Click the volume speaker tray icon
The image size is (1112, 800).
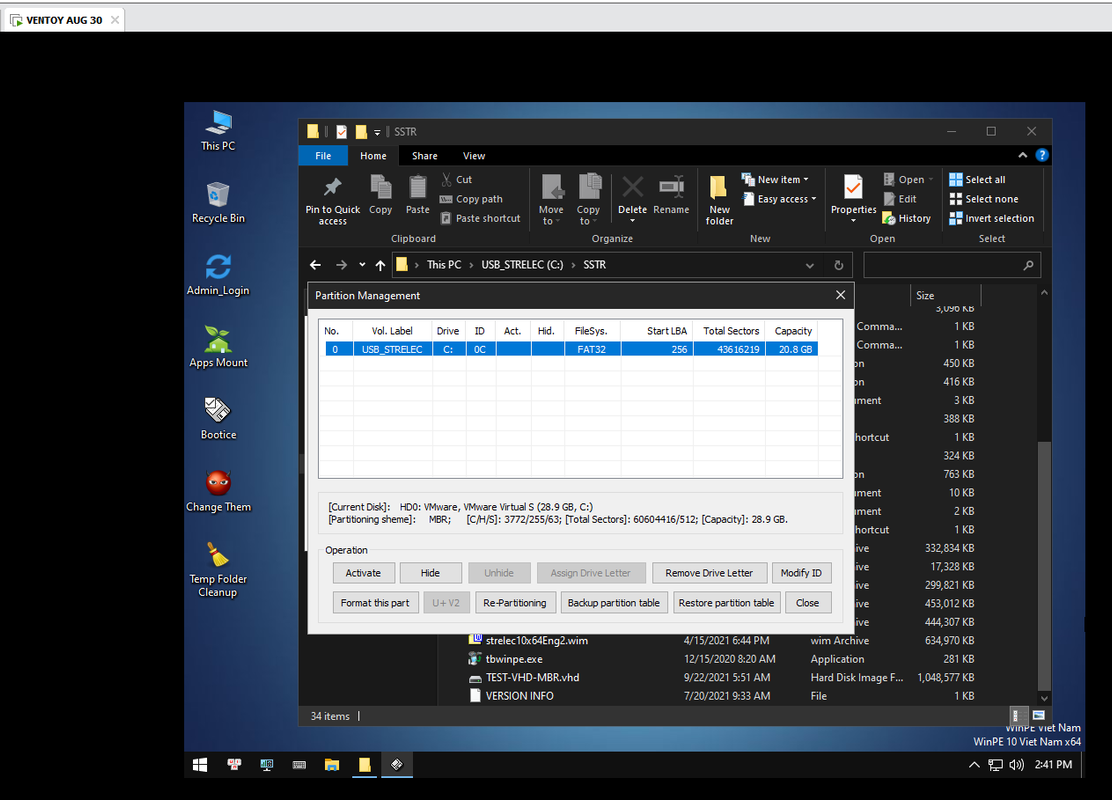[1016, 765]
